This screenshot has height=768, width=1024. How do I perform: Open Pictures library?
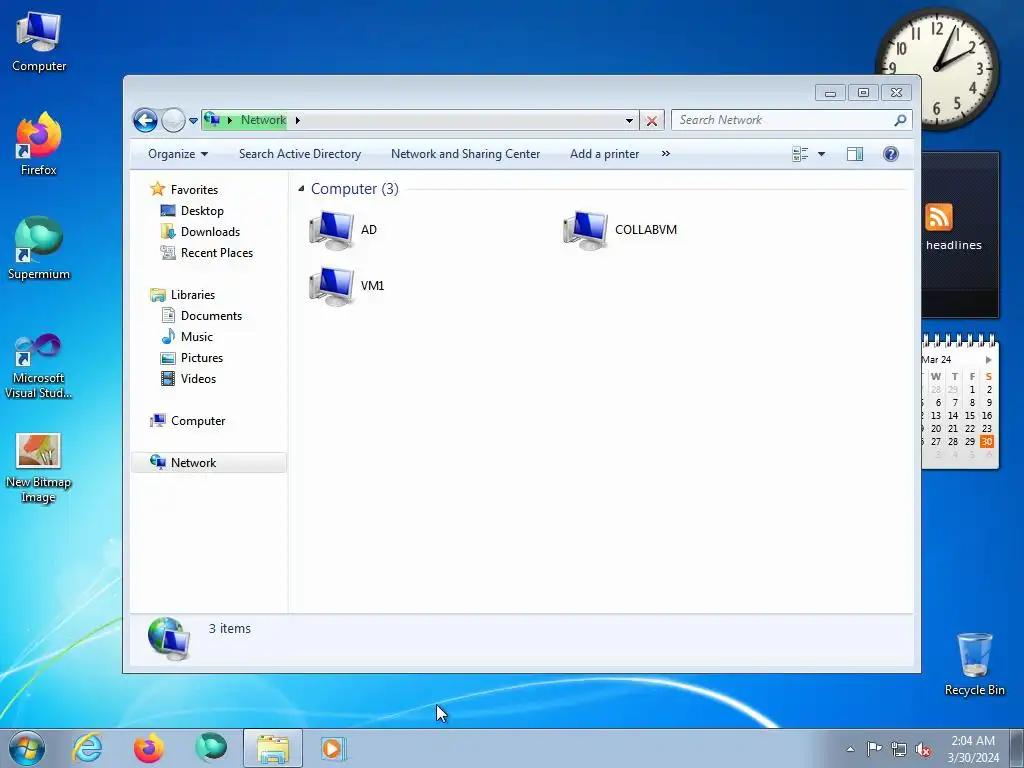pos(202,358)
